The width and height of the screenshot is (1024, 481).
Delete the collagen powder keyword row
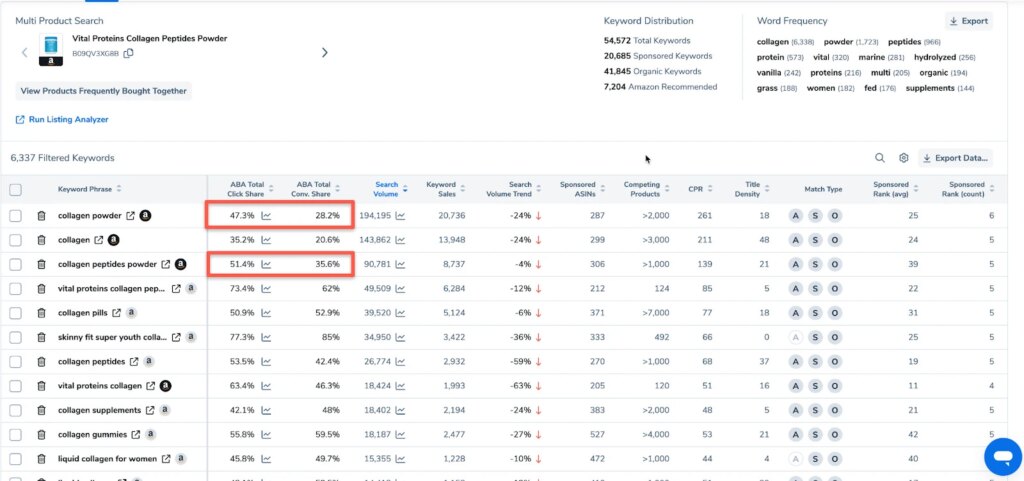pos(41,215)
